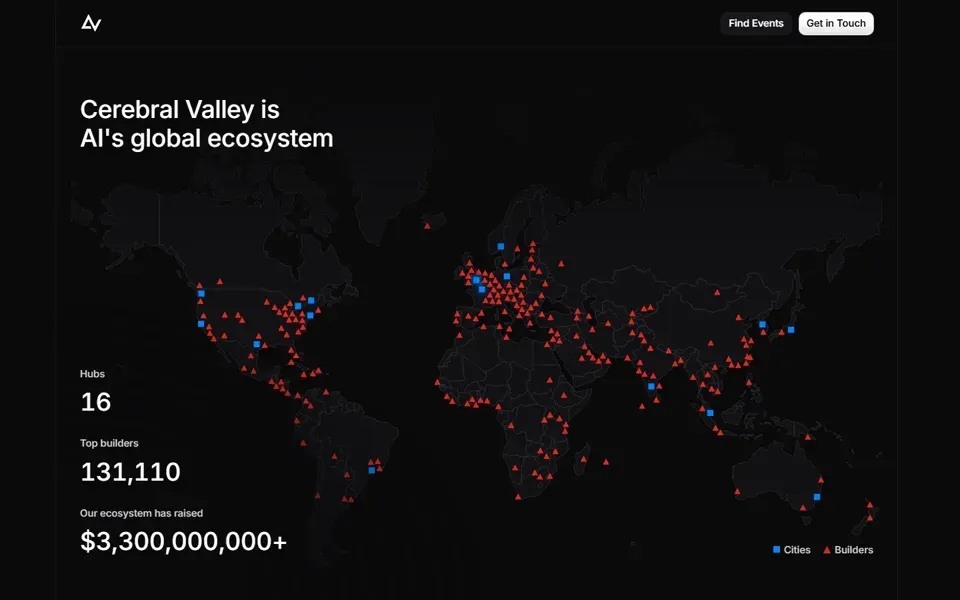
Task: Click the 'Hubs' label
Action: [x=92, y=374]
